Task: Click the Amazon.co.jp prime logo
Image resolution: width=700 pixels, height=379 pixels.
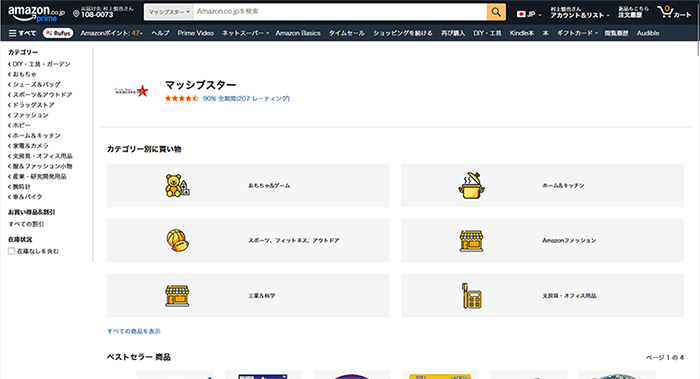Action: pos(36,13)
